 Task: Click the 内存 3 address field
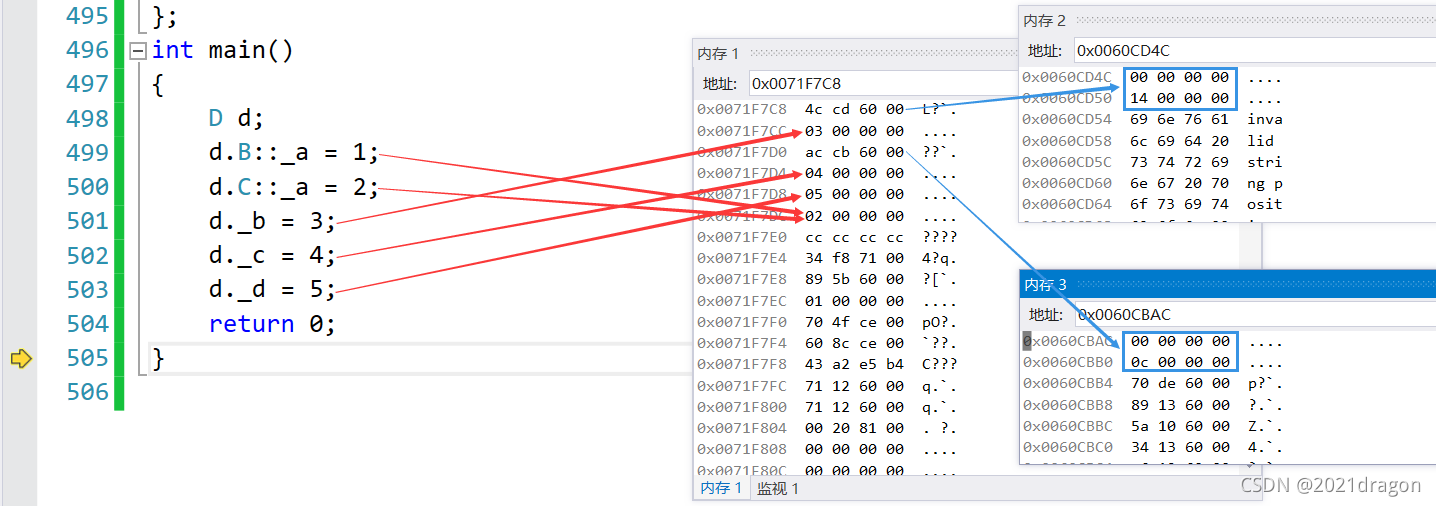coord(1255,314)
